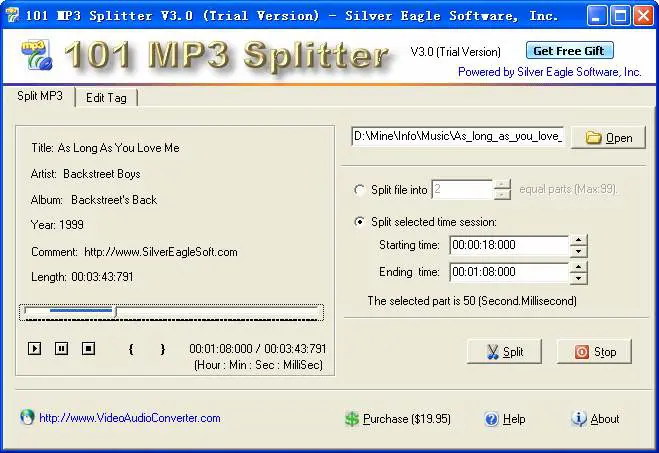Open the Edit Tag tab
Image resolution: width=659 pixels, height=453 pixels.
(x=106, y=98)
